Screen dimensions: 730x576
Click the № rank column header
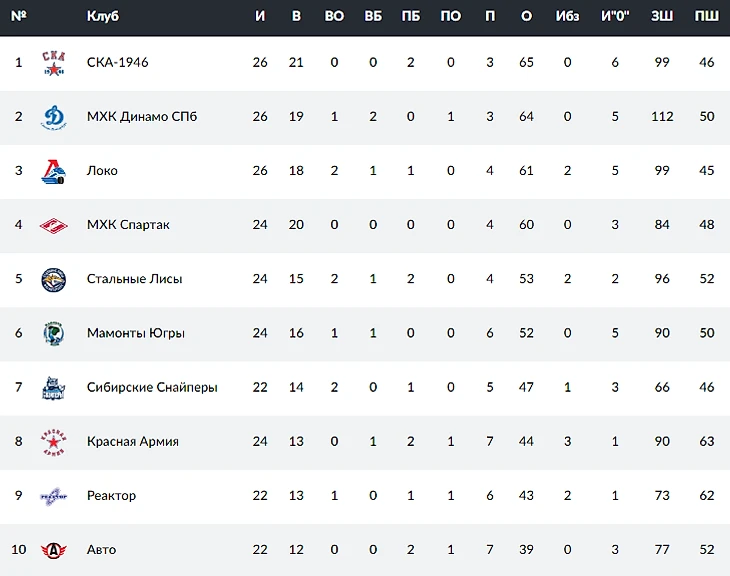[x=18, y=16]
